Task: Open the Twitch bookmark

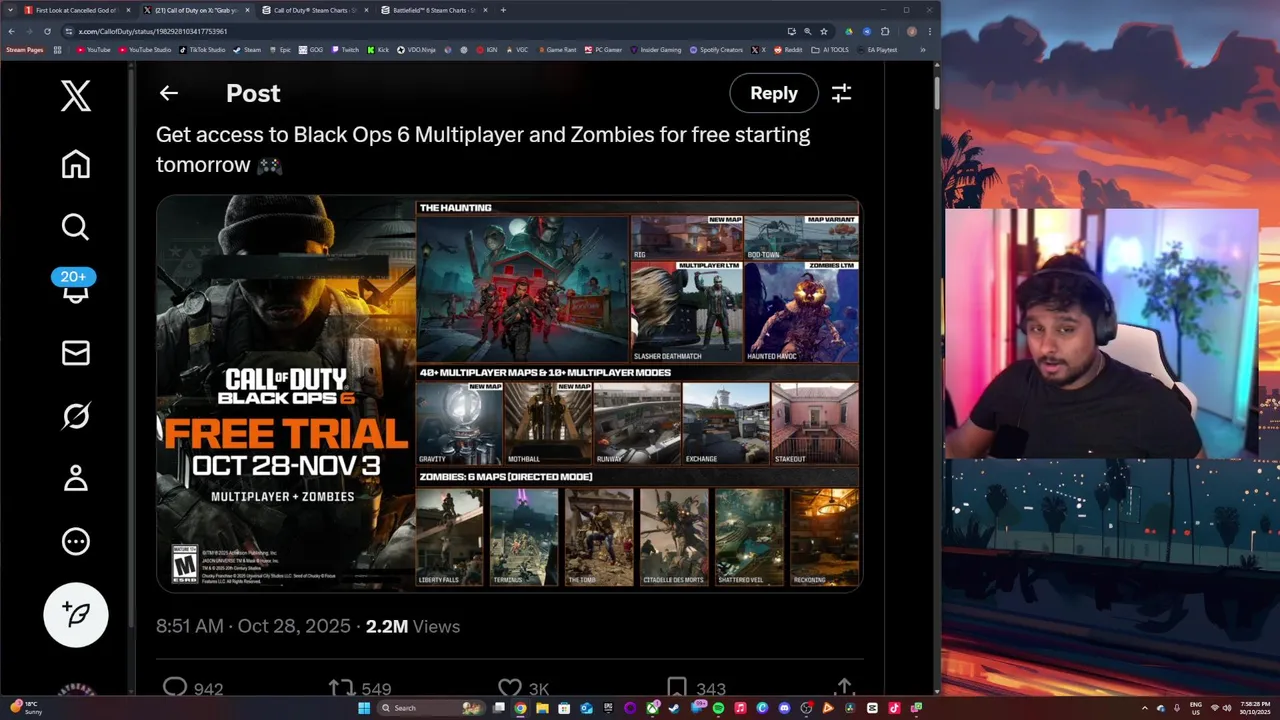Action: click(345, 49)
